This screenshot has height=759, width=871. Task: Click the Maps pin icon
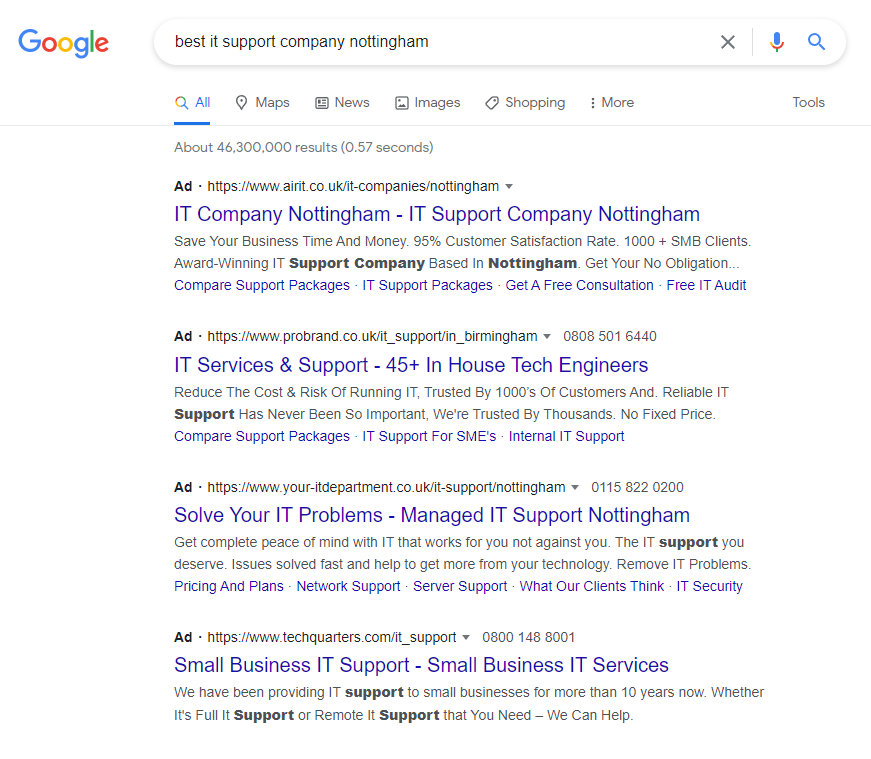(241, 102)
